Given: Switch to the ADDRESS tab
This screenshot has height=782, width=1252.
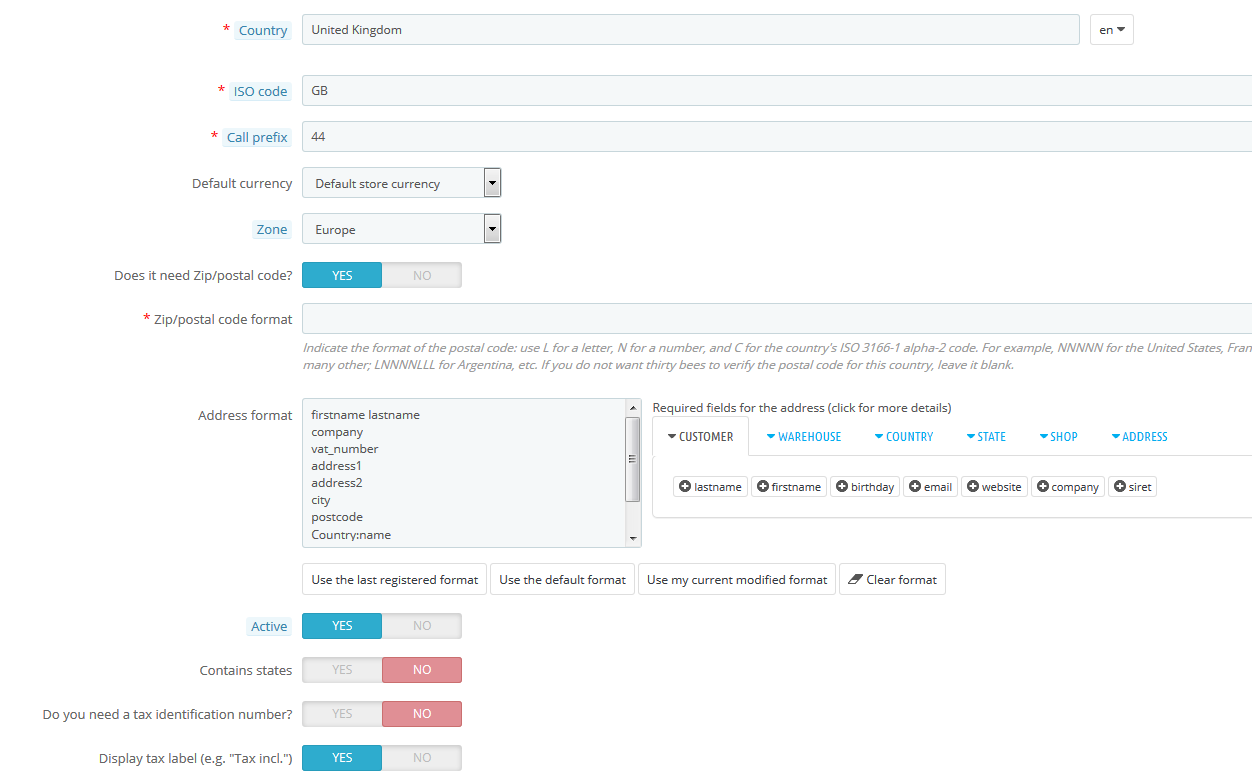Looking at the screenshot, I should (x=1139, y=437).
